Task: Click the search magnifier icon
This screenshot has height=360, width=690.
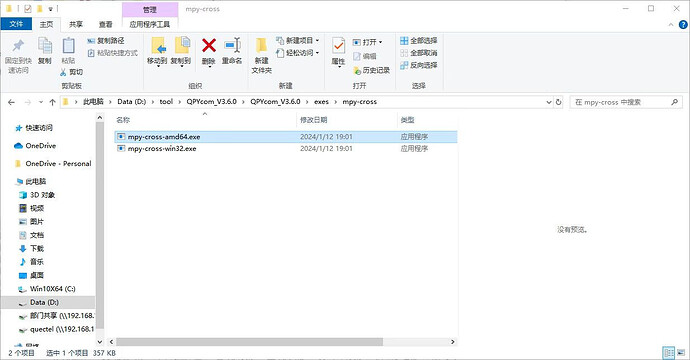Action: [x=674, y=102]
